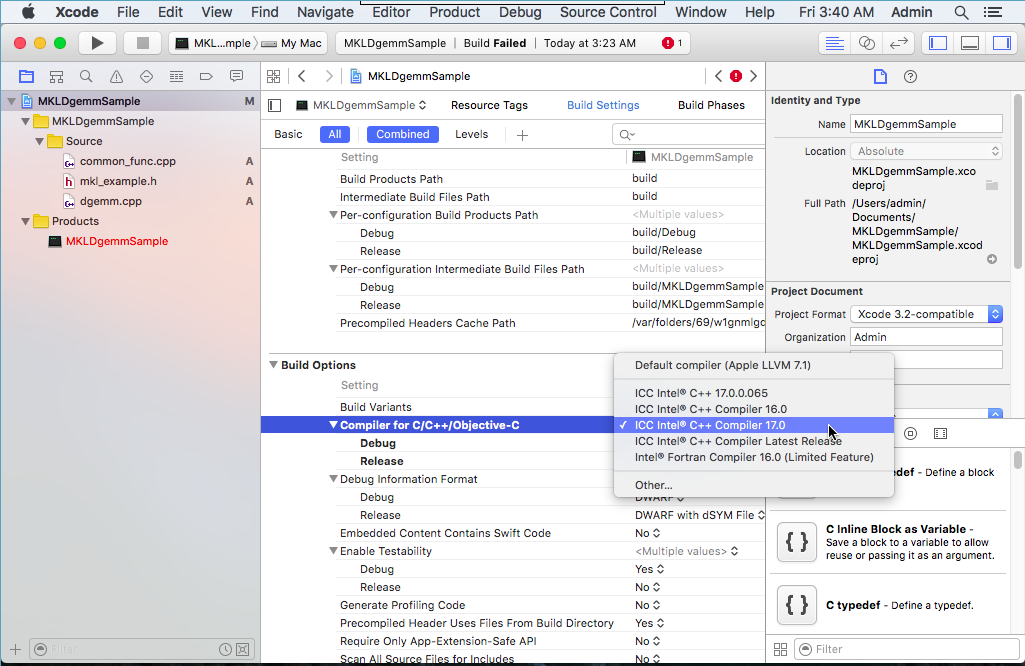Open the Issue navigator warning icon
Screen dimensions: 1025x666
115,76
